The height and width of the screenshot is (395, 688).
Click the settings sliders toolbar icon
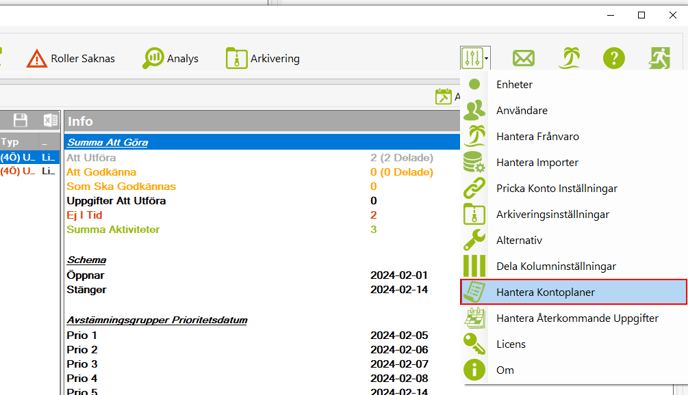click(472, 58)
